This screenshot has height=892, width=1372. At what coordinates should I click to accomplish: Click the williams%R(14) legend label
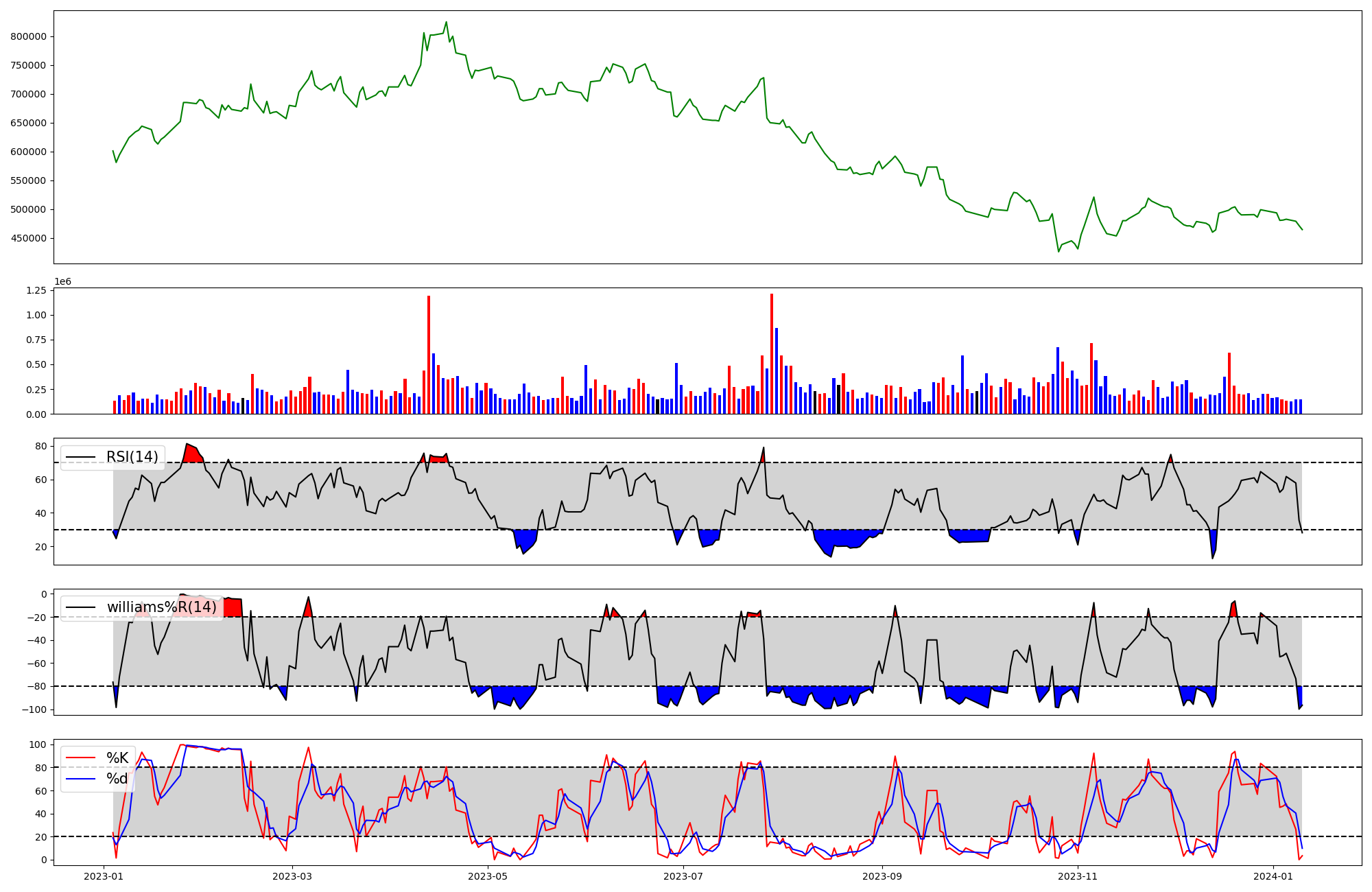[161, 607]
